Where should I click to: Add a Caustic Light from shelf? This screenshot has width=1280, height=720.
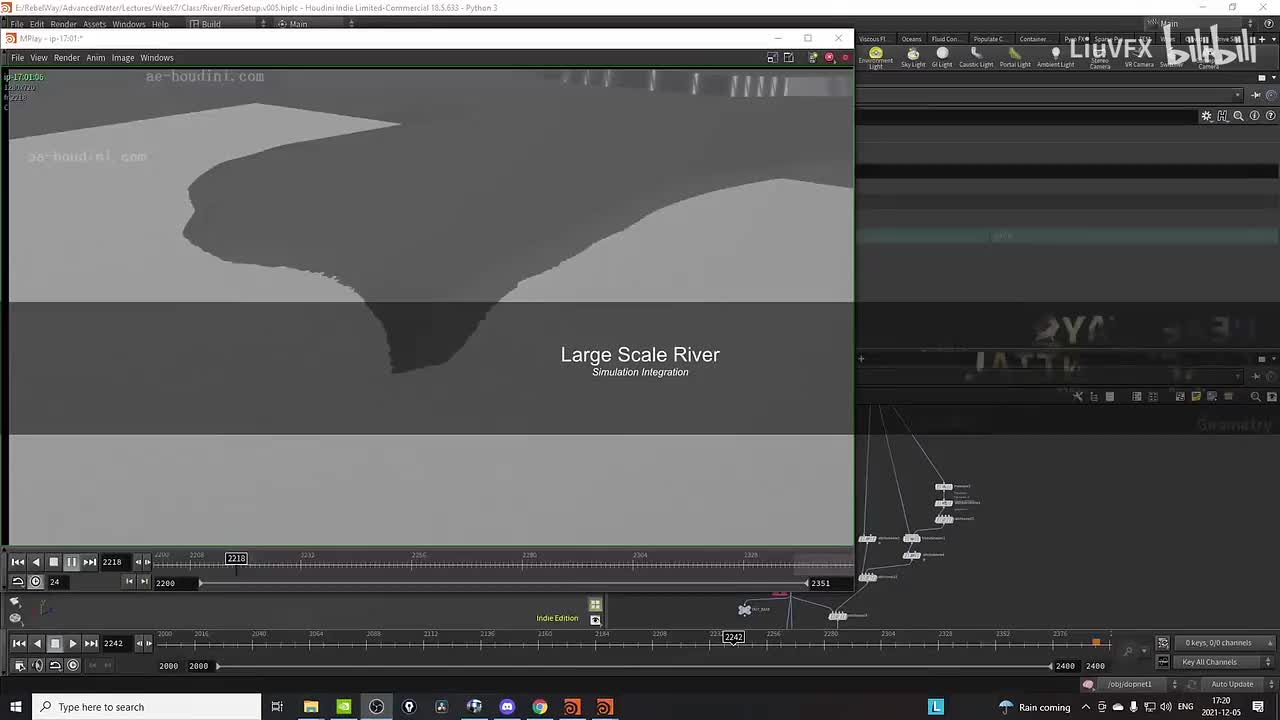(x=976, y=57)
